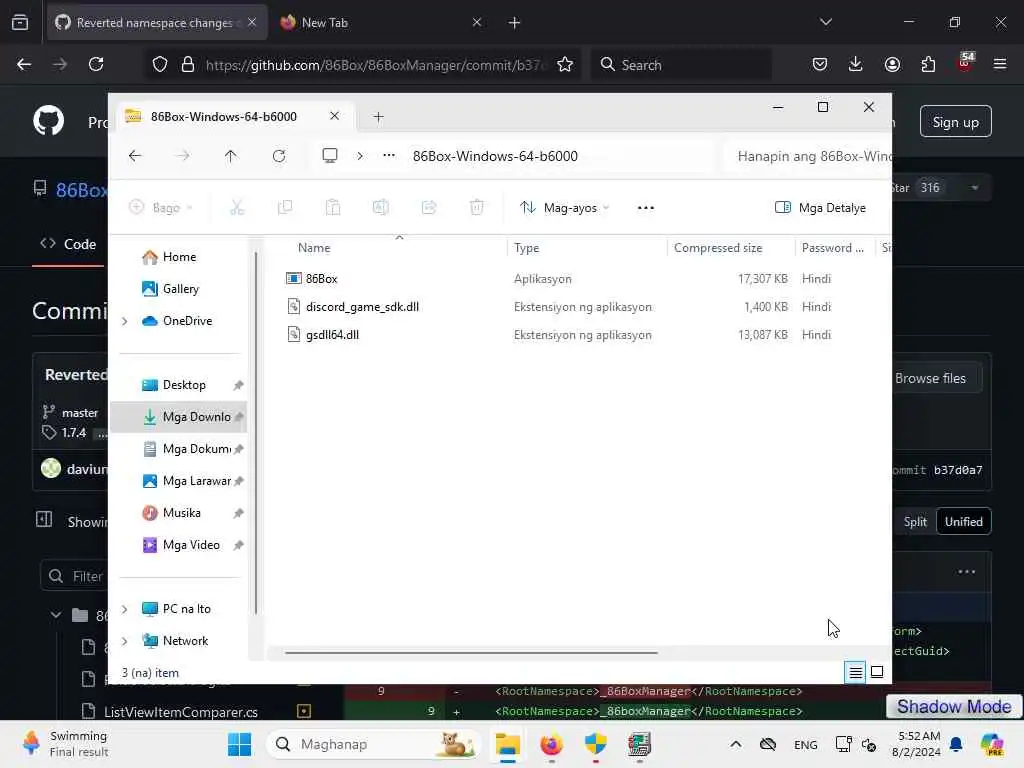The image size is (1024, 768).
Task: Bookmark this page with the star icon
Action: [565, 64]
